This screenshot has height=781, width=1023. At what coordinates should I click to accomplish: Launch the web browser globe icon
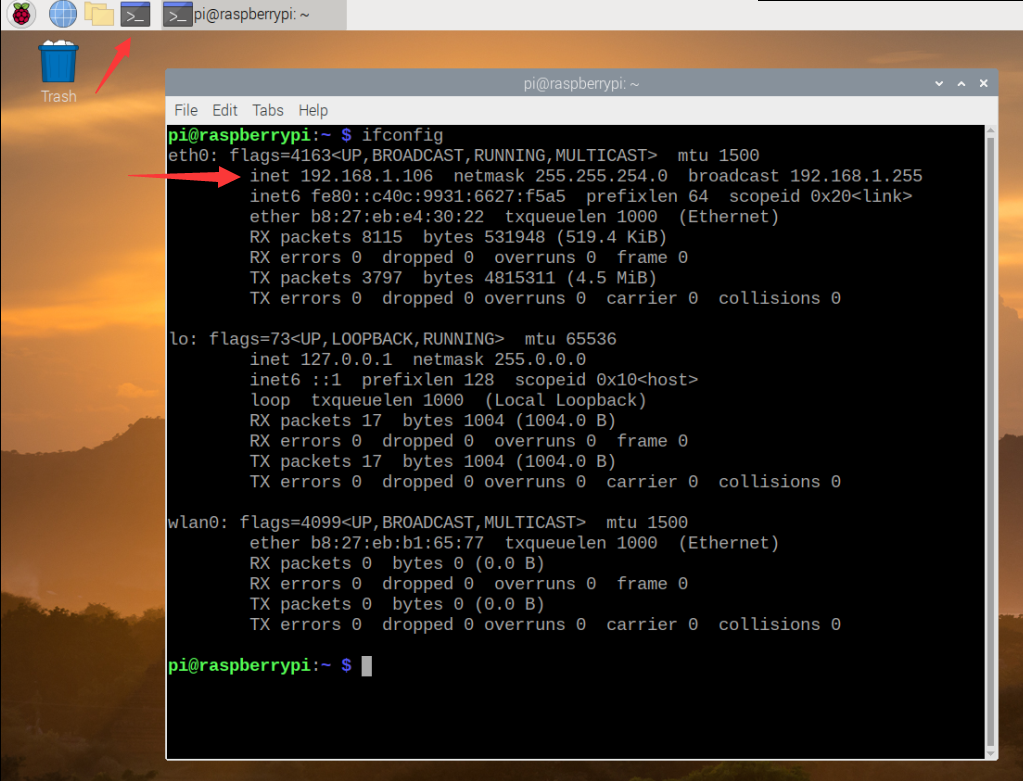(x=63, y=14)
